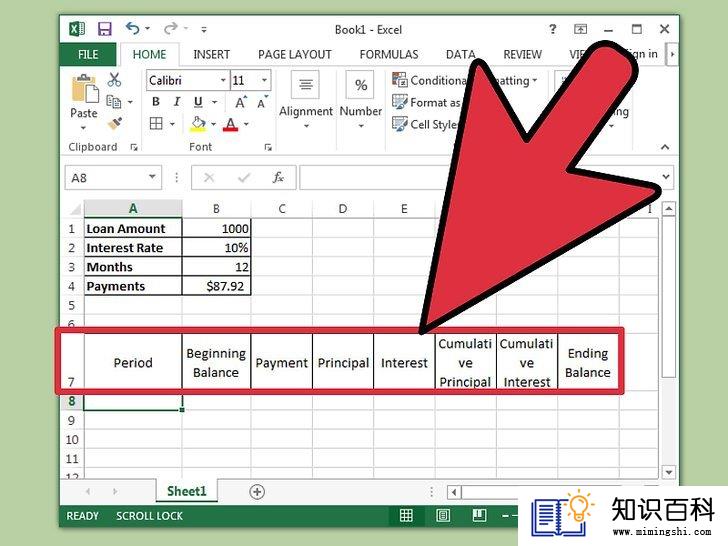Select column A header
The width and height of the screenshot is (728, 546).
(x=133, y=208)
